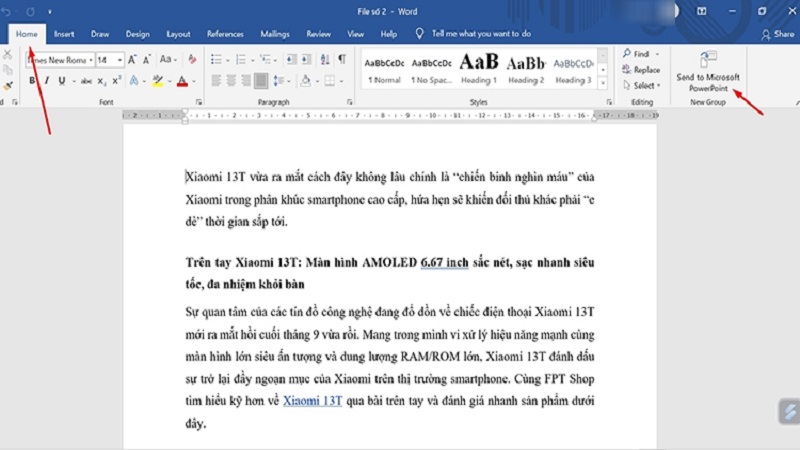Apply the Normal style
The height and width of the screenshot is (450, 800).
[x=384, y=69]
